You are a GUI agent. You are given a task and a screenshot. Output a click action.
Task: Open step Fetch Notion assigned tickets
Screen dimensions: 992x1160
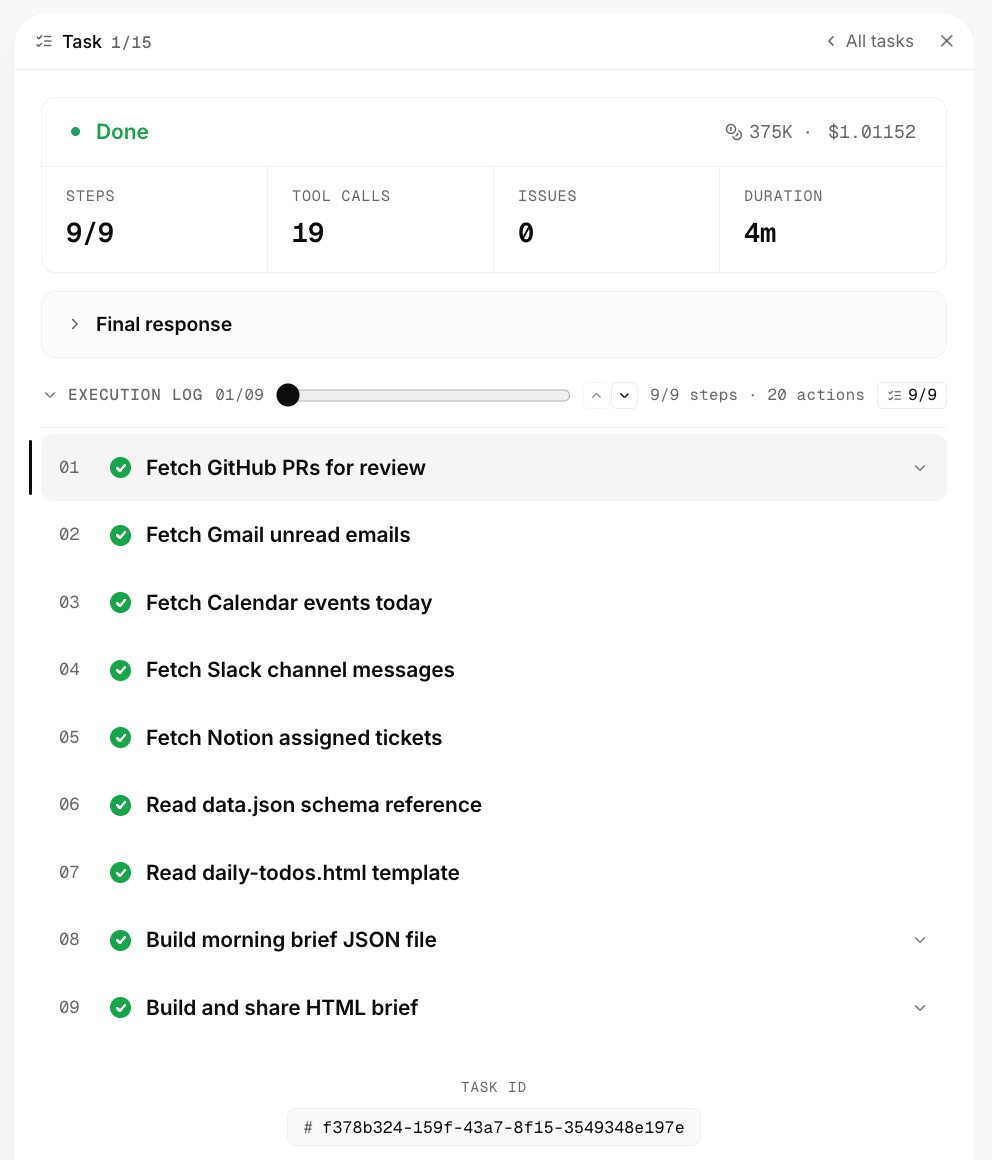[x=493, y=738]
